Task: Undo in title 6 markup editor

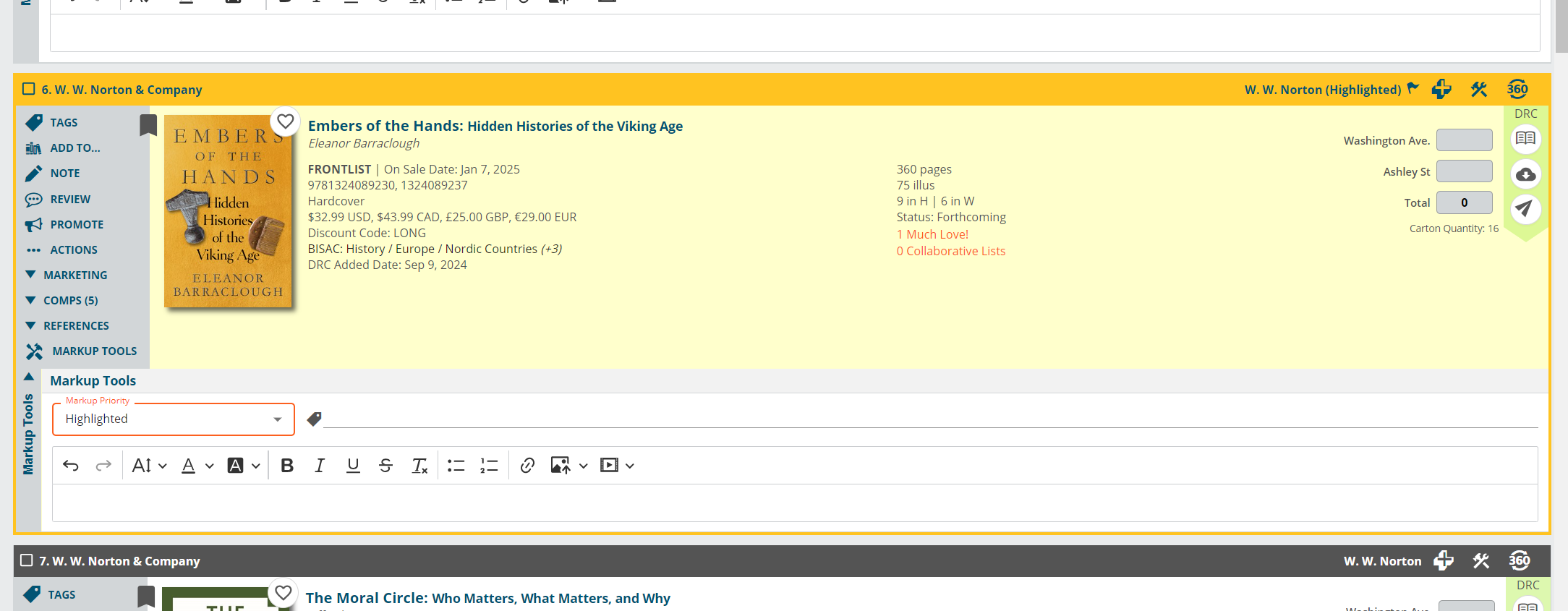Action: (71, 465)
